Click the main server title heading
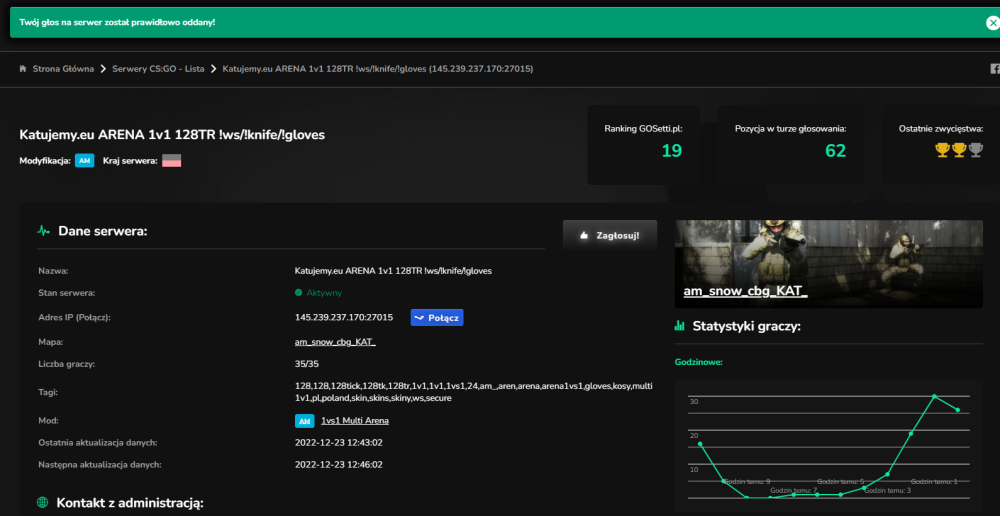The width and height of the screenshot is (1000, 516). click(172, 135)
